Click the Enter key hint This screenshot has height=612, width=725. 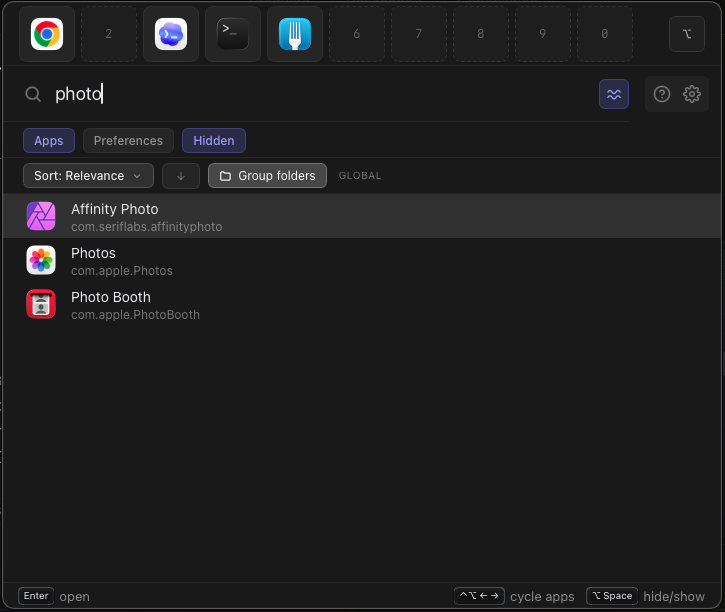[x=36, y=596]
